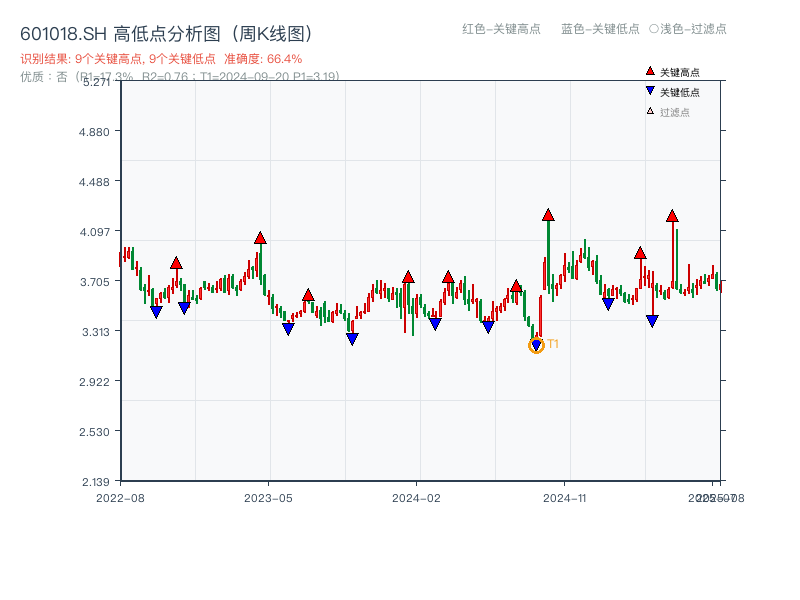800x600 pixels.
Task: Click the red 关键高点 triangle in the chart legend
Action: coord(650,71)
